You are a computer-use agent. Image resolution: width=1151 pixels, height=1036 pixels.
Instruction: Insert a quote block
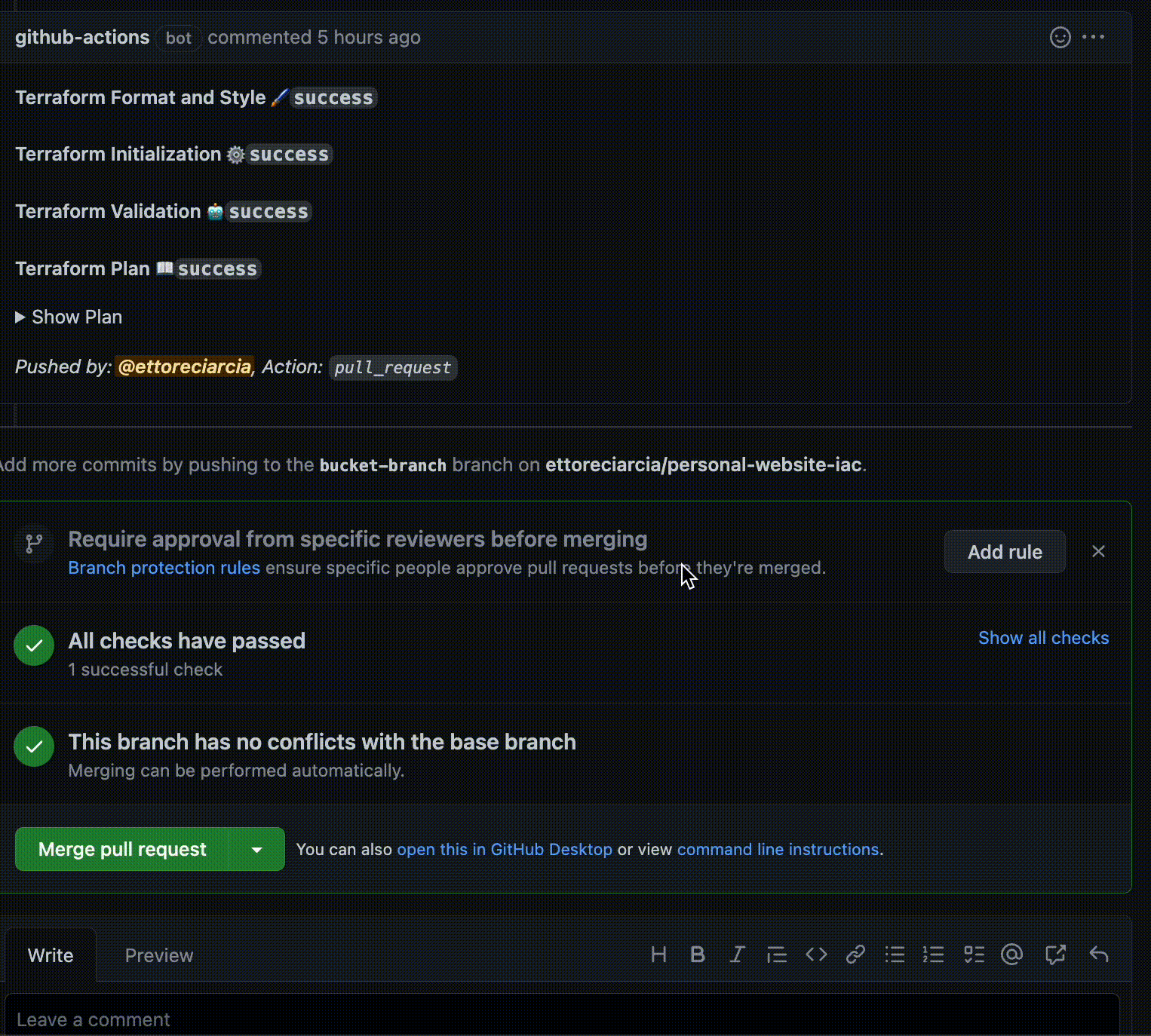776,955
